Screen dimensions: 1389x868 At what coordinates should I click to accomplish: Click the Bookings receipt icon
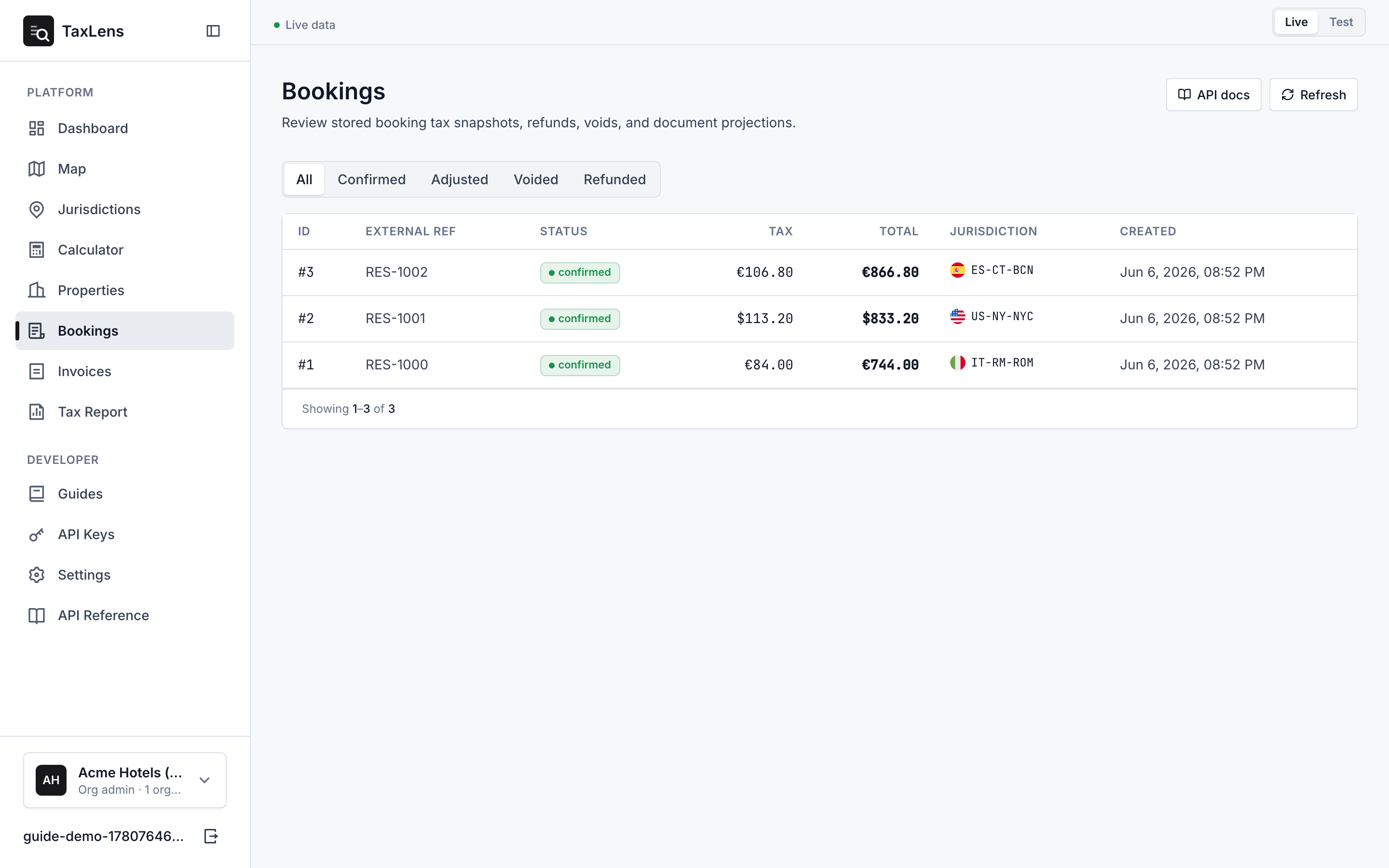click(x=37, y=331)
